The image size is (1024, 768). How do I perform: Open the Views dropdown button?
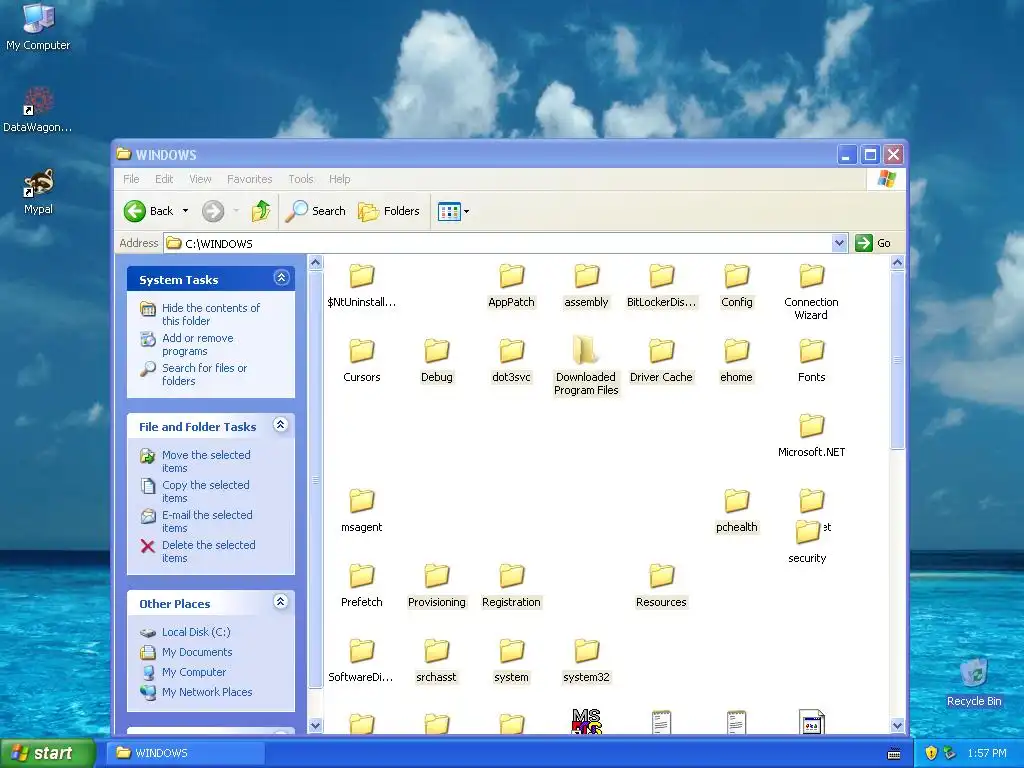pyautogui.click(x=454, y=211)
